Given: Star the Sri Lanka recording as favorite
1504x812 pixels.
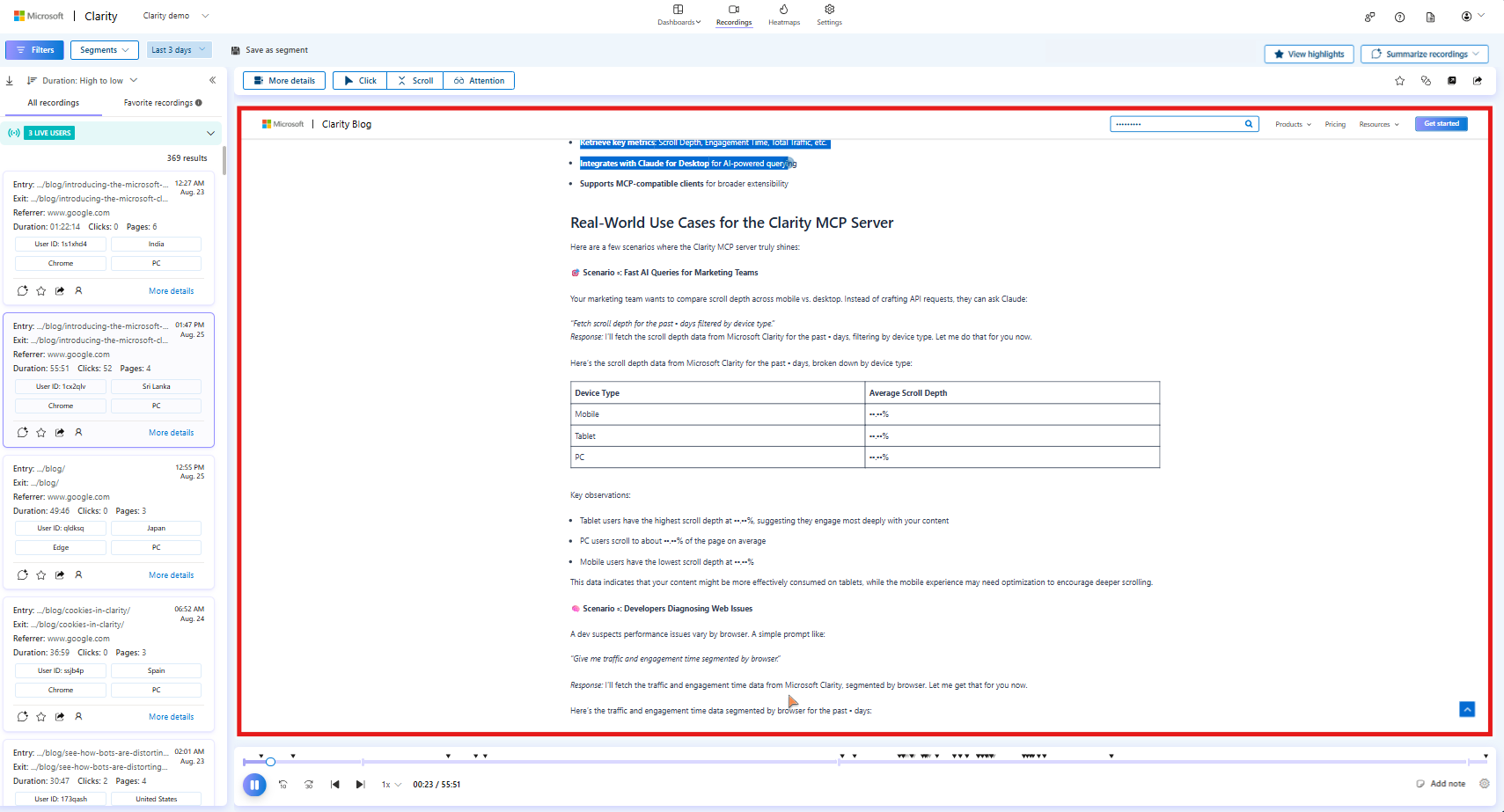Looking at the screenshot, I should pos(41,432).
